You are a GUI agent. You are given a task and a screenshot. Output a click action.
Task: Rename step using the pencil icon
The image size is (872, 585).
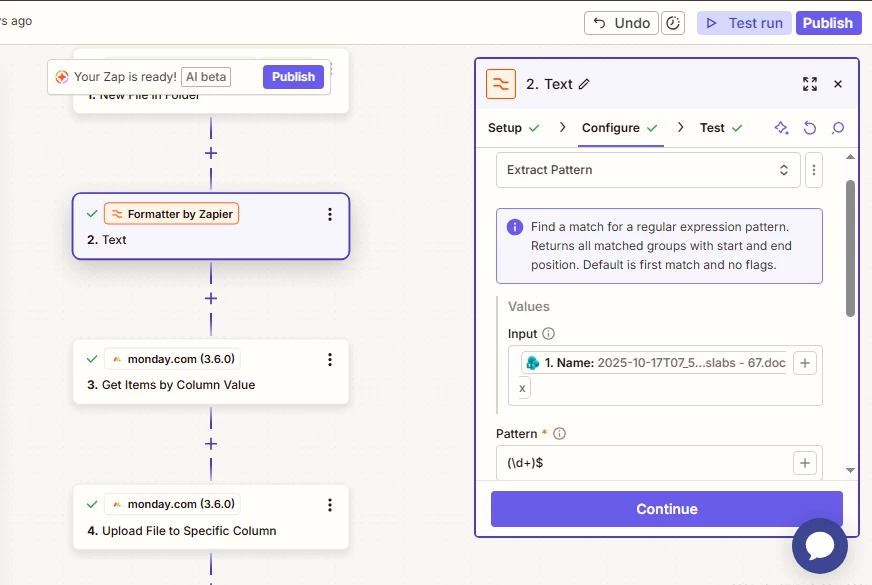(x=584, y=84)
